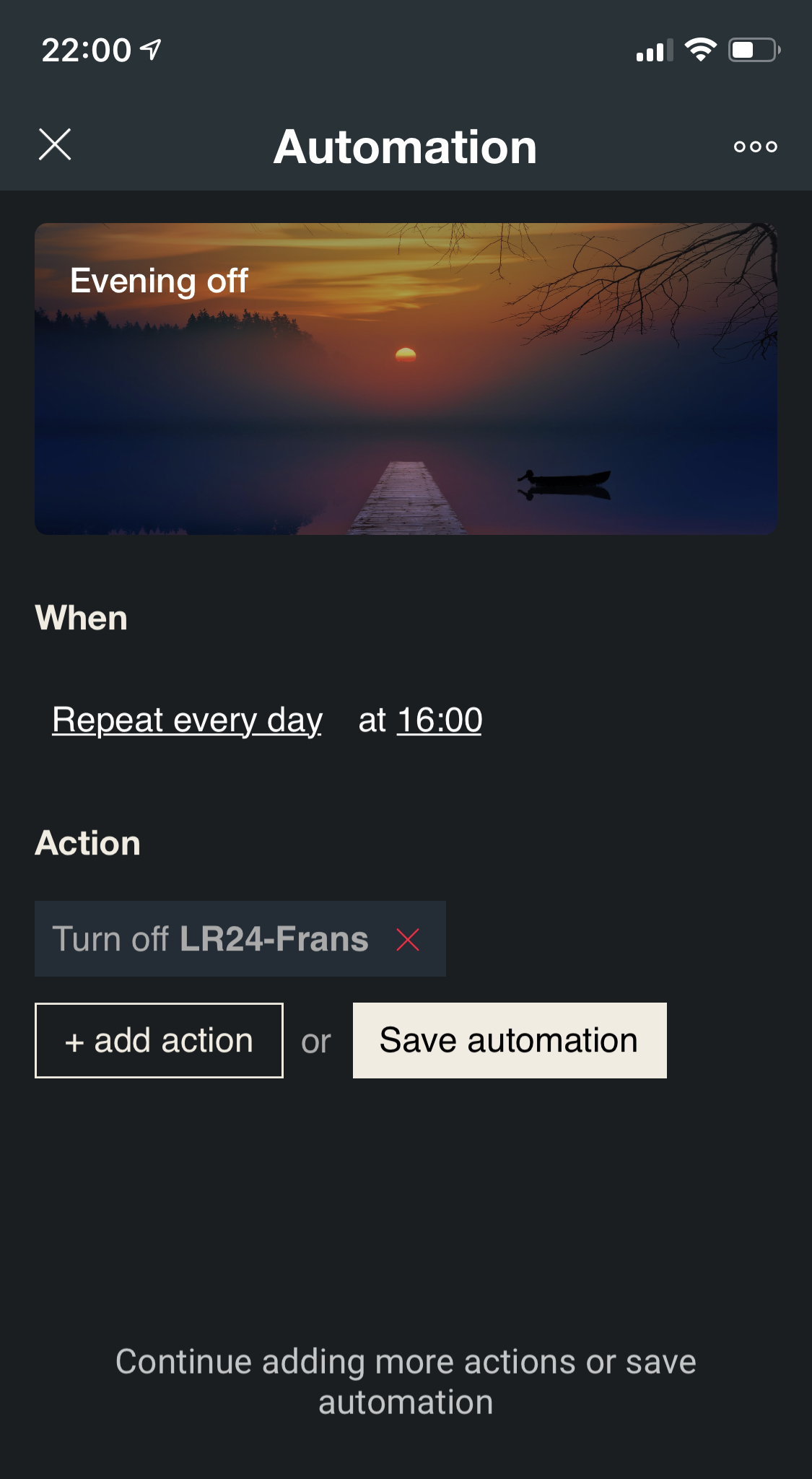Tap the Wi-Fi status icon
The image size is (812, 1479).
coord(700,50)
